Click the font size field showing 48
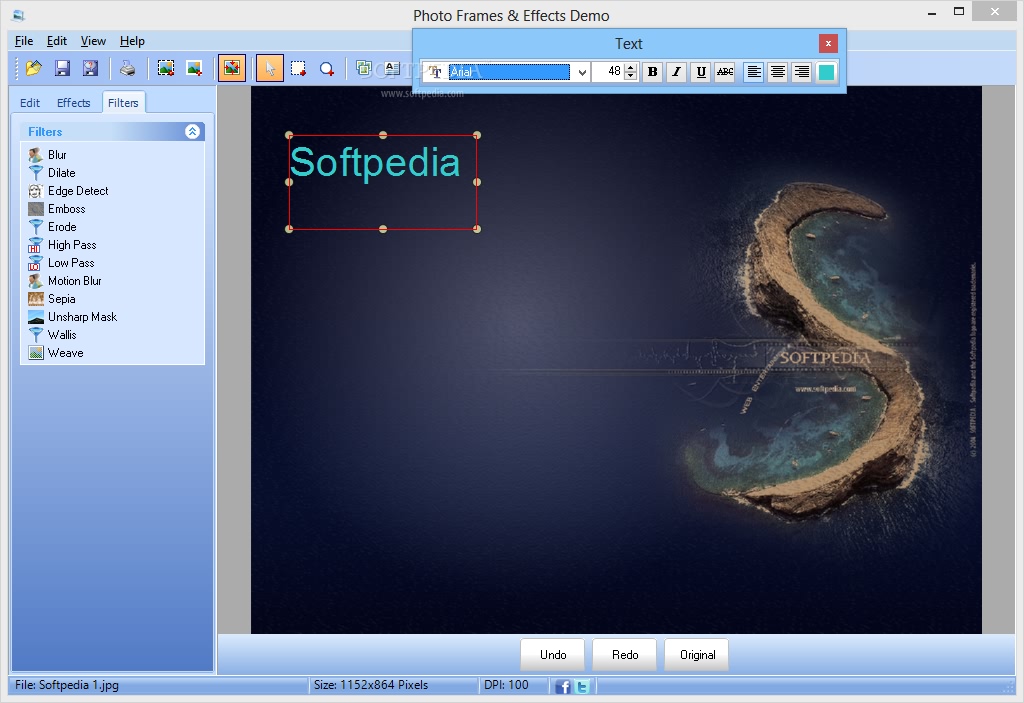 (609, 71)
